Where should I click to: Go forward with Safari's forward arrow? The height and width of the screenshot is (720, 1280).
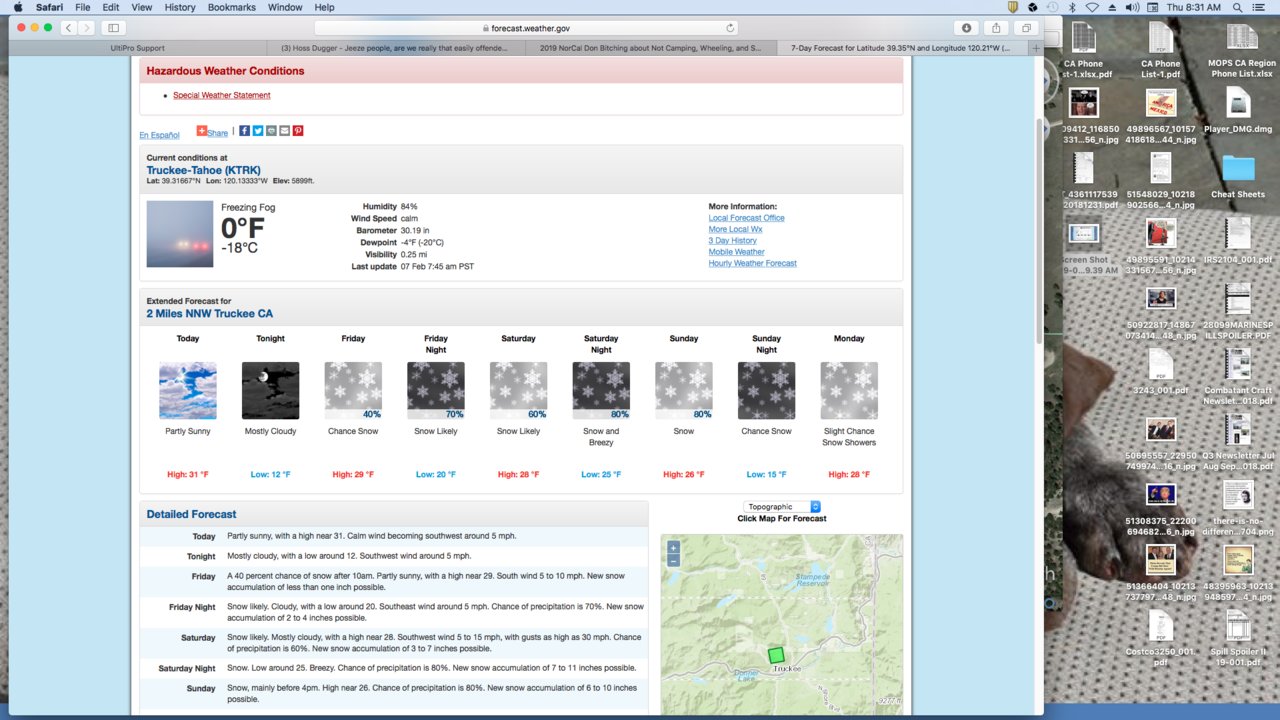click(x=87, y=28)
